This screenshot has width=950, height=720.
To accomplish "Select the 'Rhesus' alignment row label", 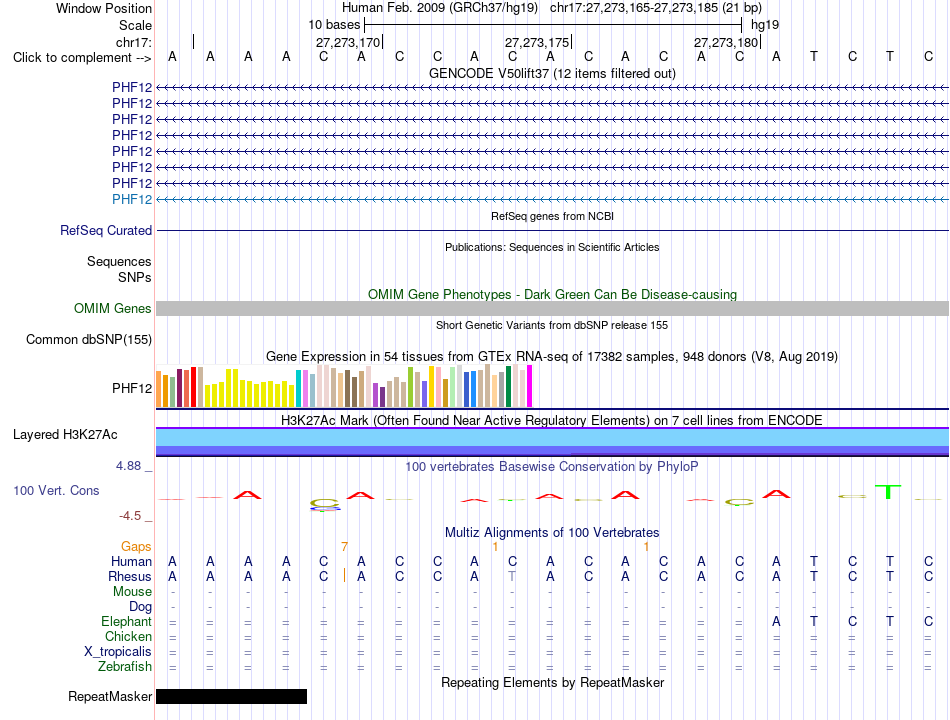I will [x=130, y=576].
